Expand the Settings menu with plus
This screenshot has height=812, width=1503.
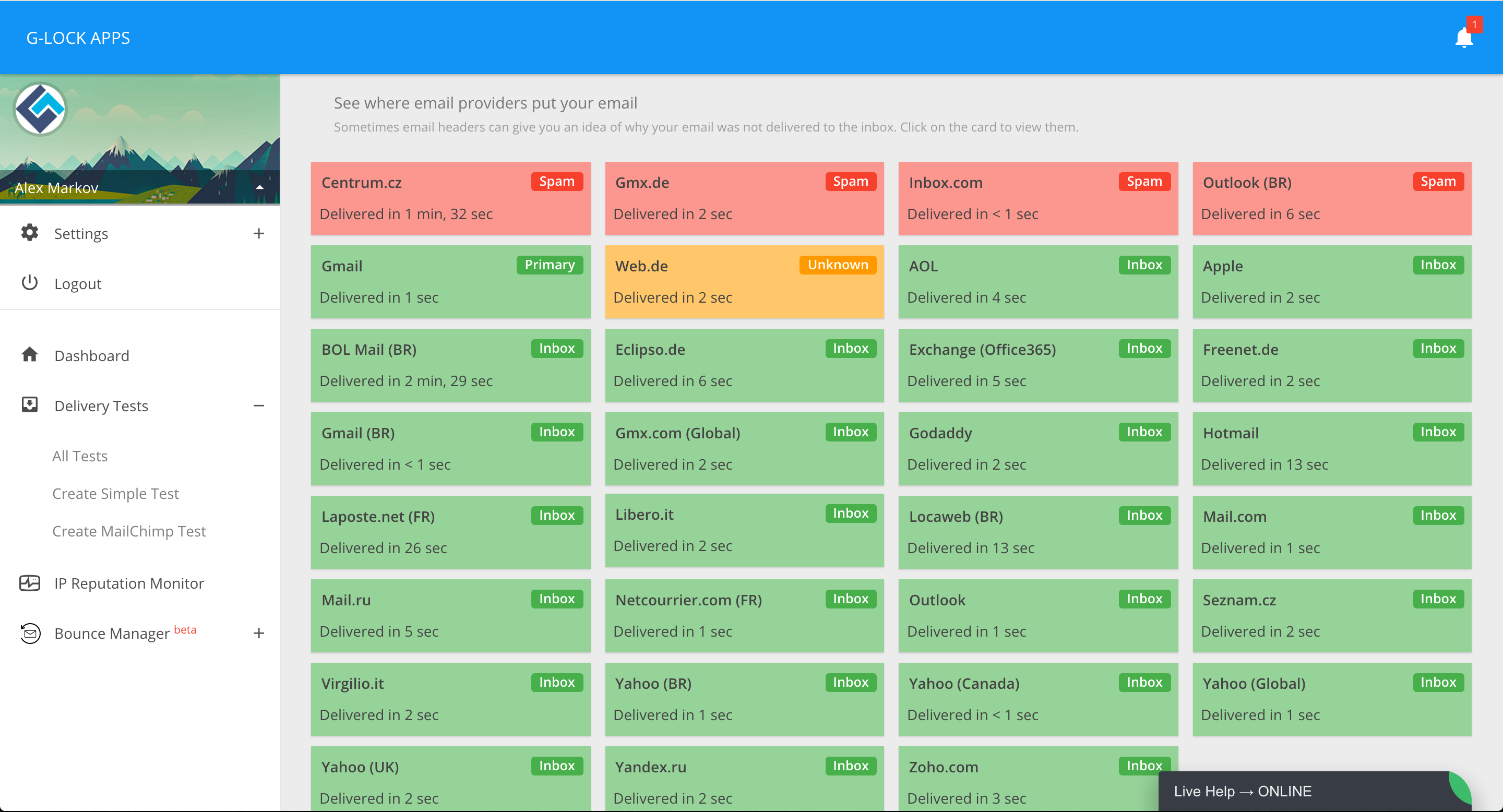click(x=258, y=233)
